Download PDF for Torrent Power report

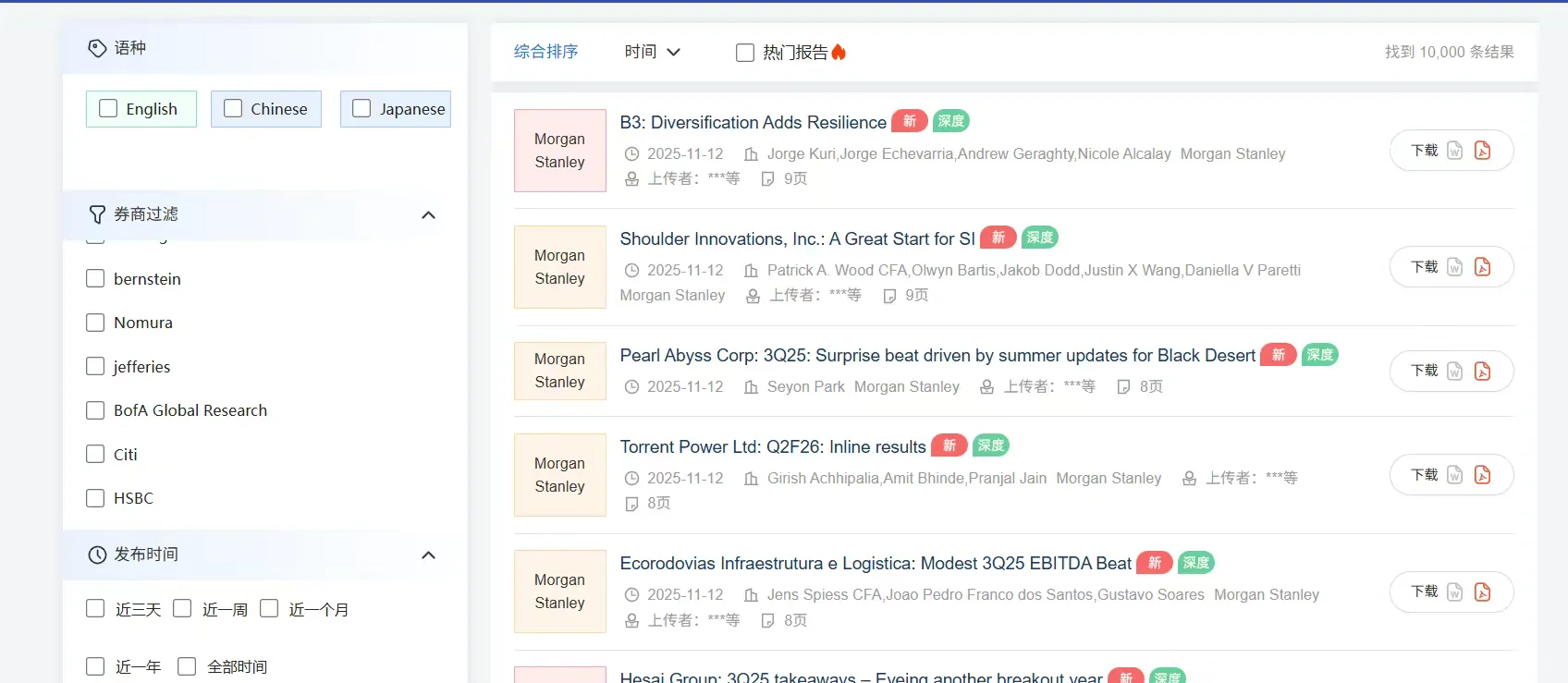coord(1482,475)
